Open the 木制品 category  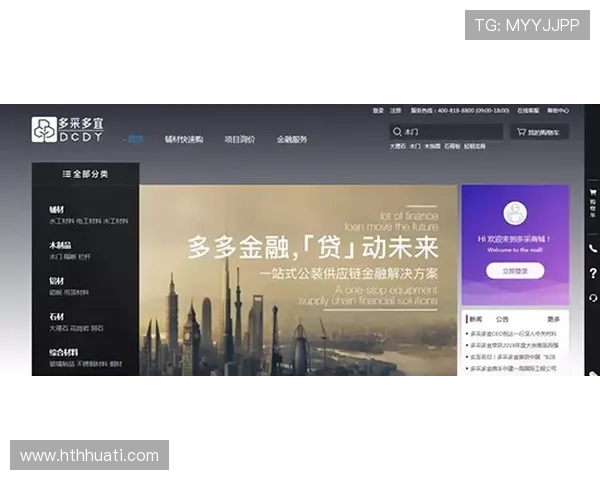[x=60, y=245]
